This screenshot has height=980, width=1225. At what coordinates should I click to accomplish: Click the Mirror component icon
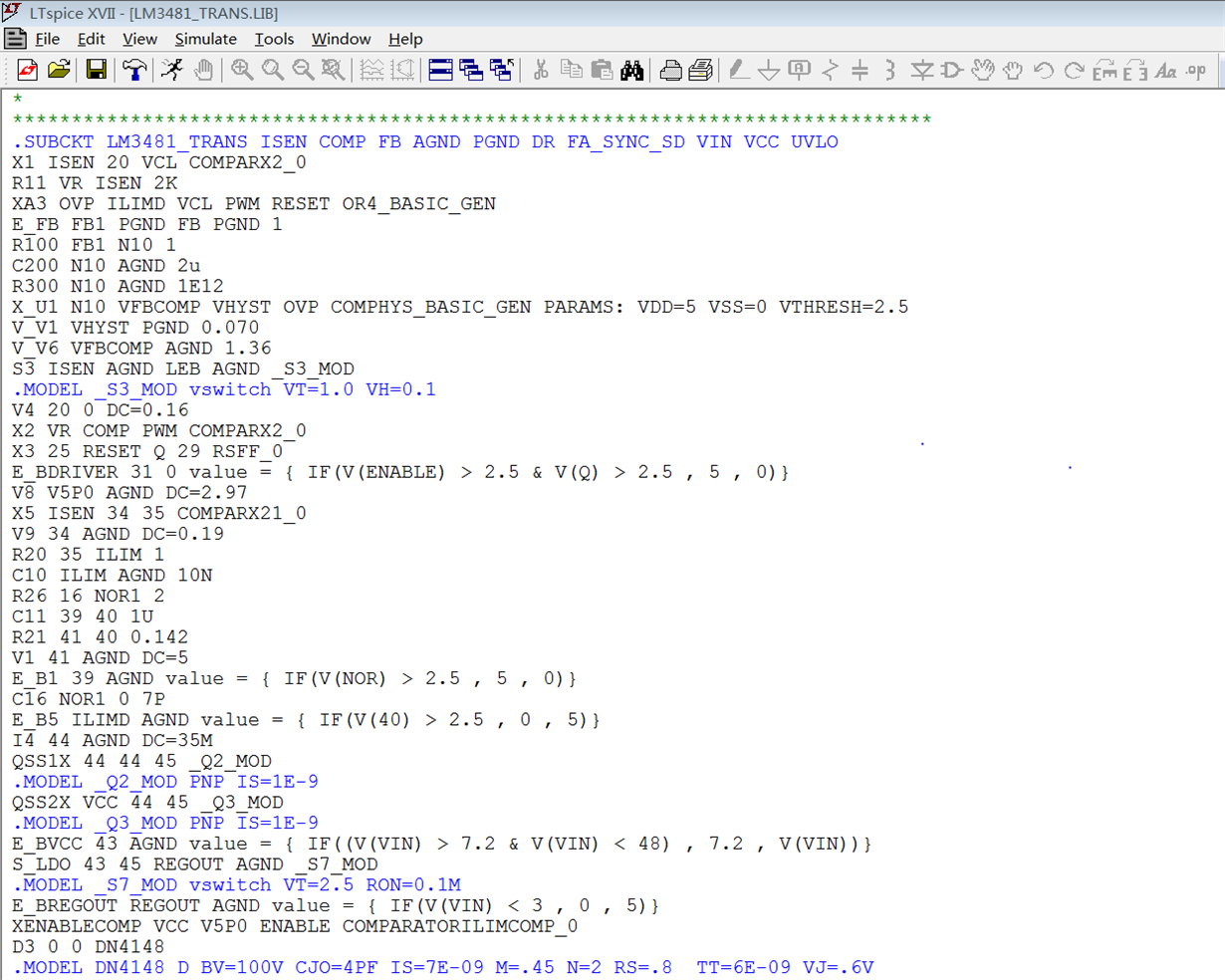coord(1135,70)
